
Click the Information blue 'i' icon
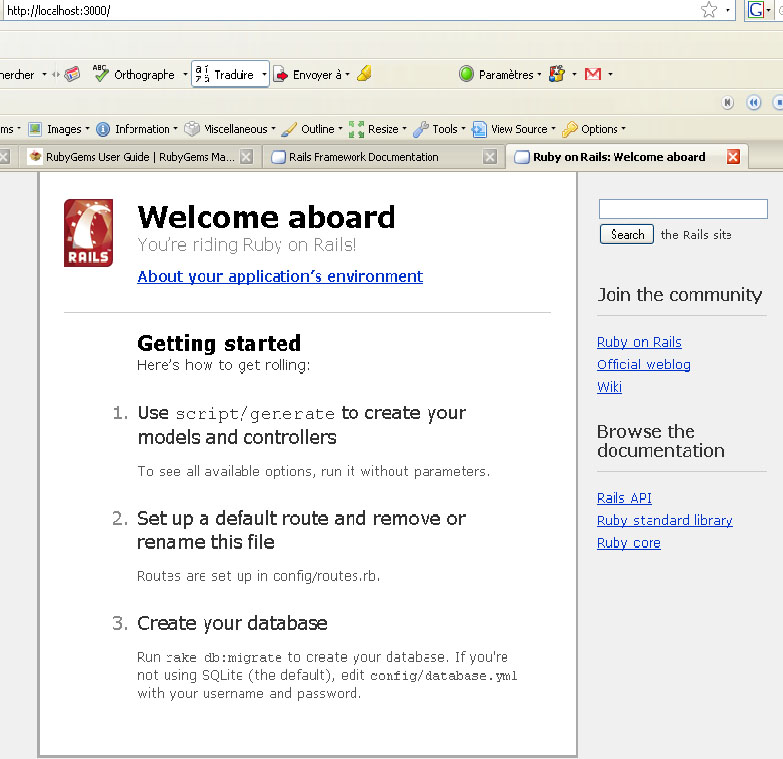point(103,129)
